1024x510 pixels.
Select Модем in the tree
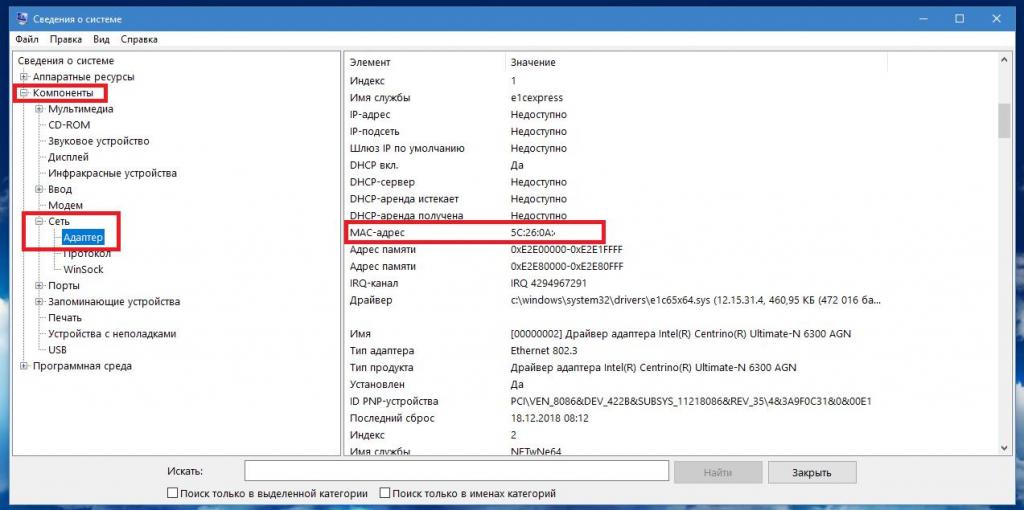tap(65, 205)
